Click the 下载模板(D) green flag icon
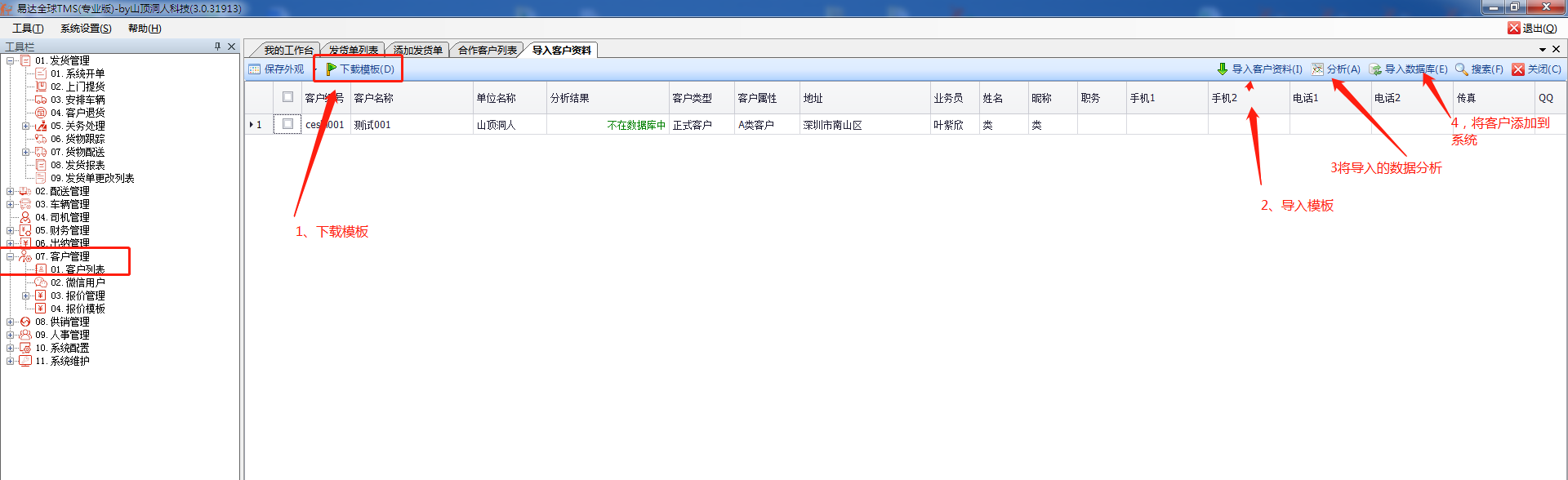 [331, 69]
